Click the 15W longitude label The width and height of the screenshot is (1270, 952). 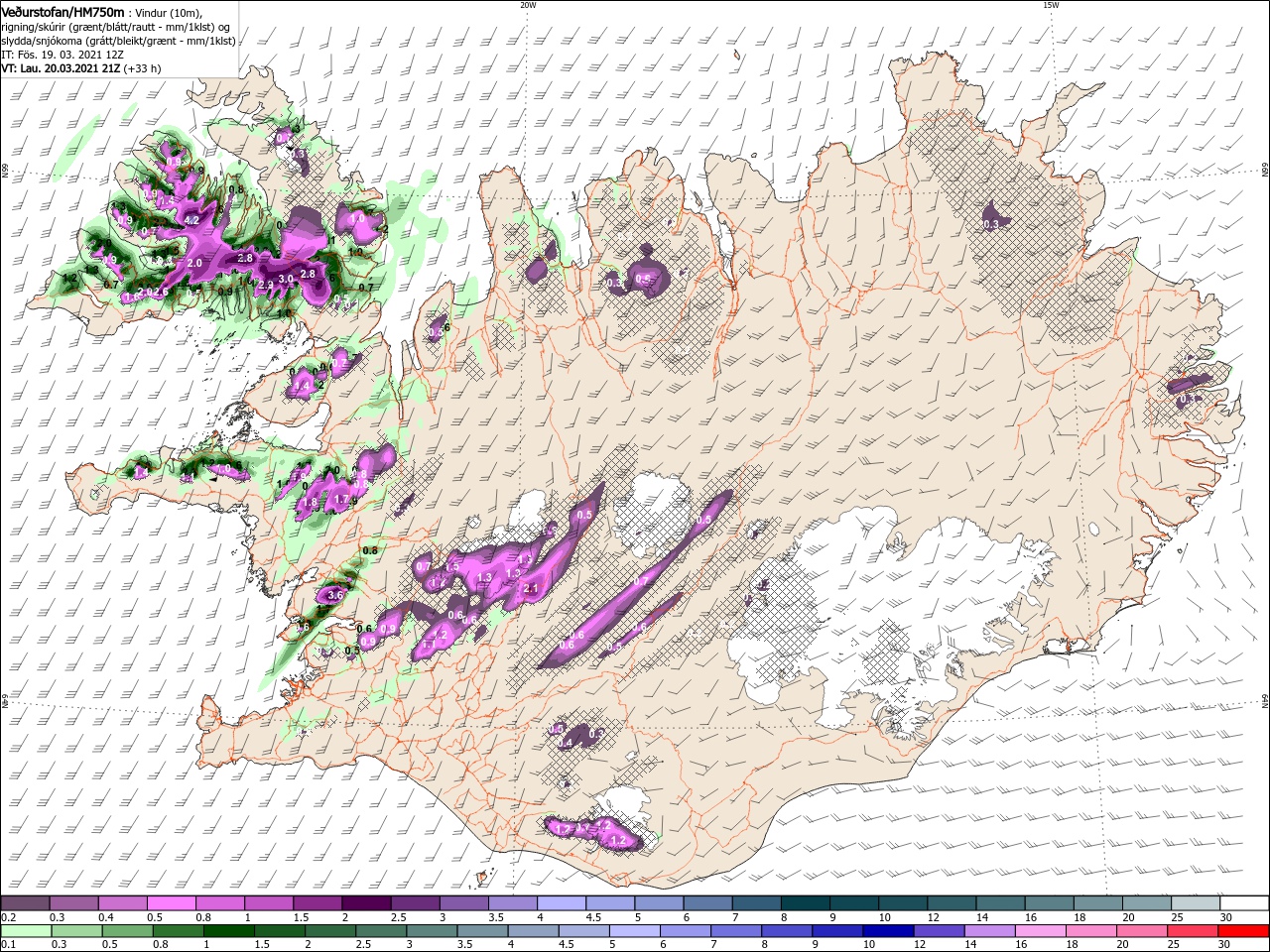1051,5
